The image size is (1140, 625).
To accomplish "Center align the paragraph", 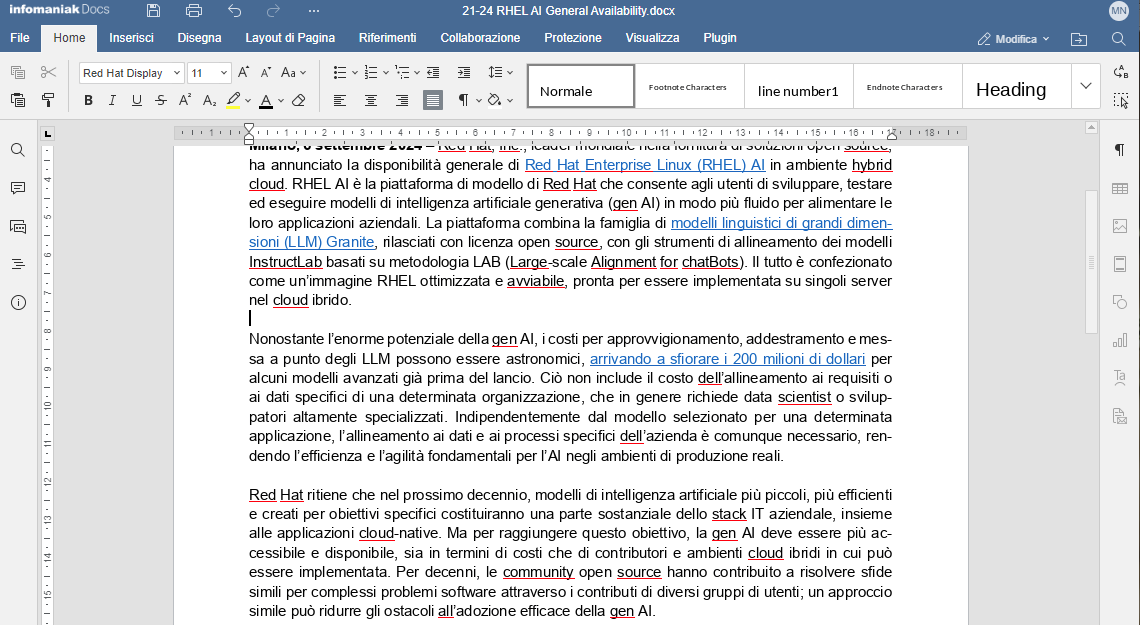I will click(x=371, y=100).
